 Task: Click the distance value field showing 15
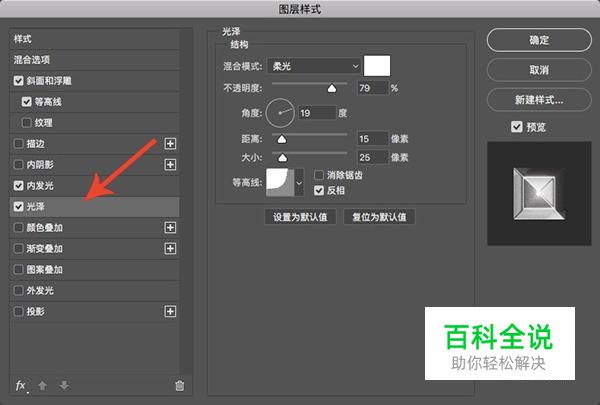click(373, 139)
